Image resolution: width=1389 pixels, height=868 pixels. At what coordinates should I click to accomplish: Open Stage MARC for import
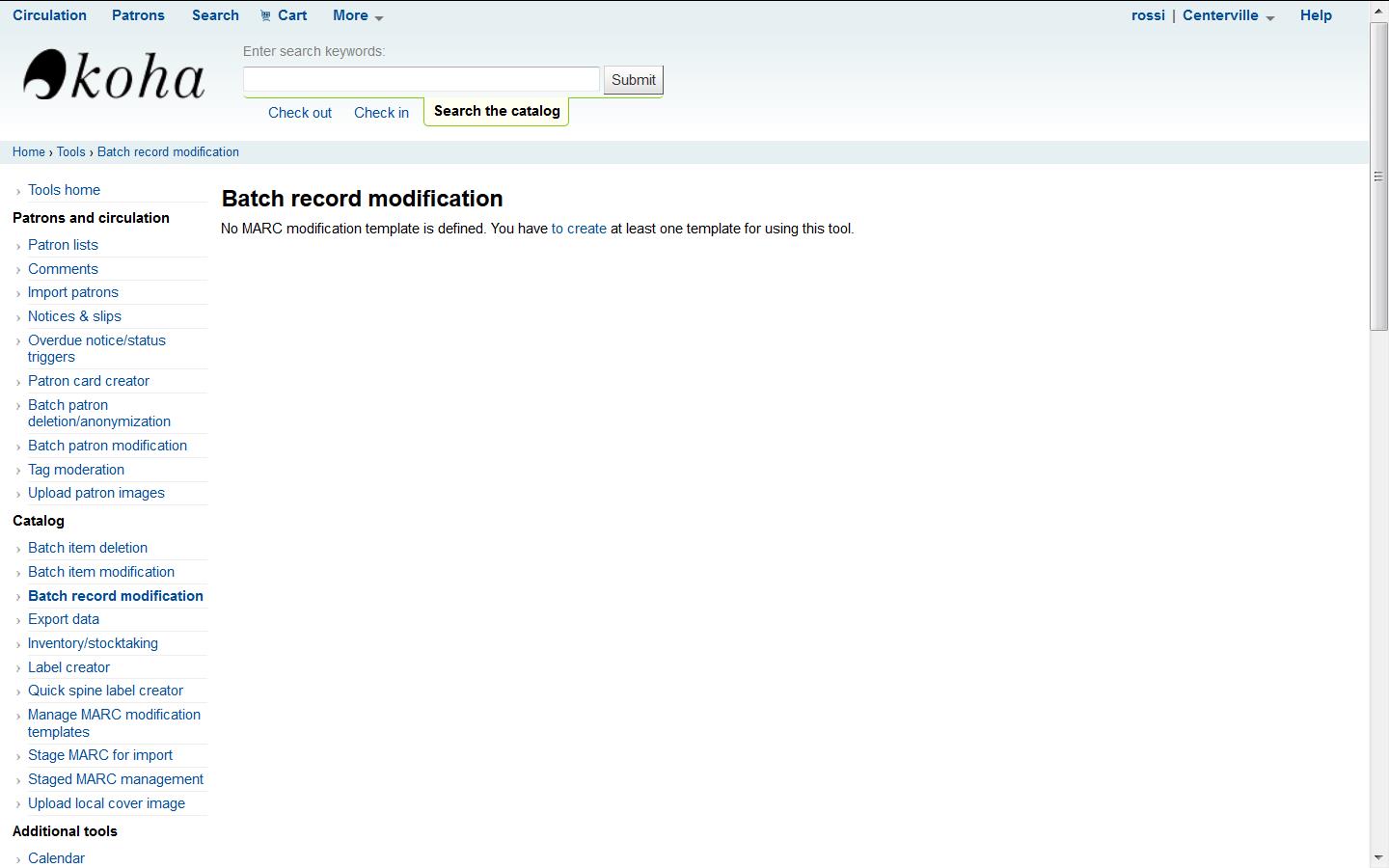point(100,755)
